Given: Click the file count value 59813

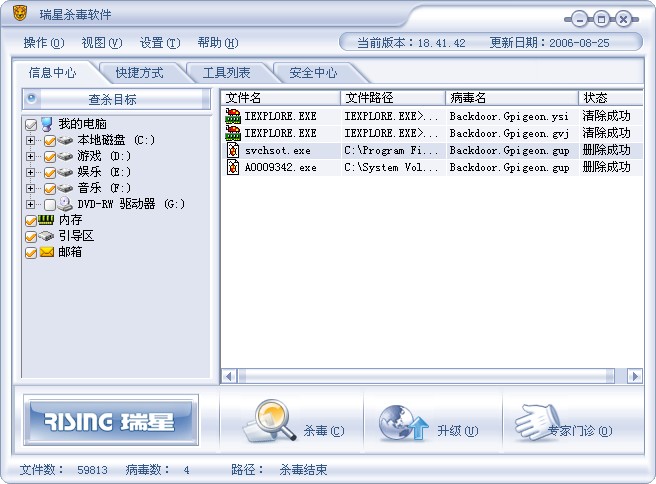Looking at the screenshot, I should (92, 470).
